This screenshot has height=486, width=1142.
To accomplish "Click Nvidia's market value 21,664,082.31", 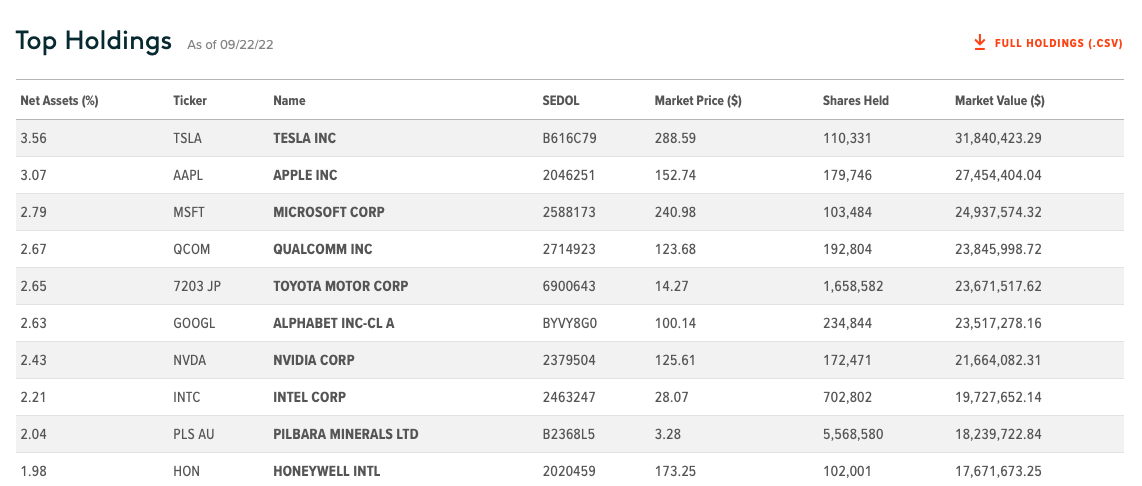I will pyautogui.click(x=999, y=360).
